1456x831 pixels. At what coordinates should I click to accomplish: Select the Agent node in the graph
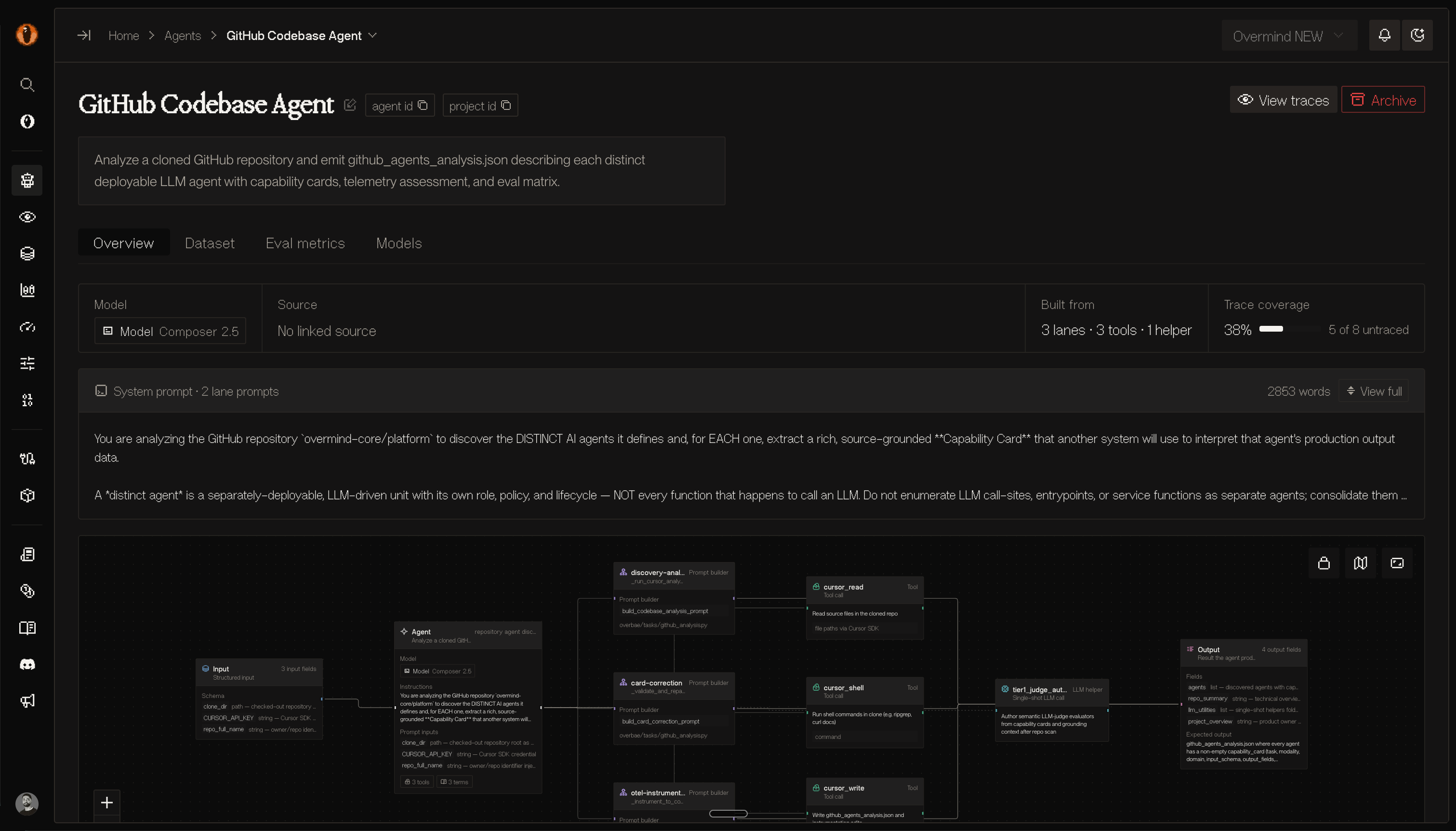(x=468, y=707)
